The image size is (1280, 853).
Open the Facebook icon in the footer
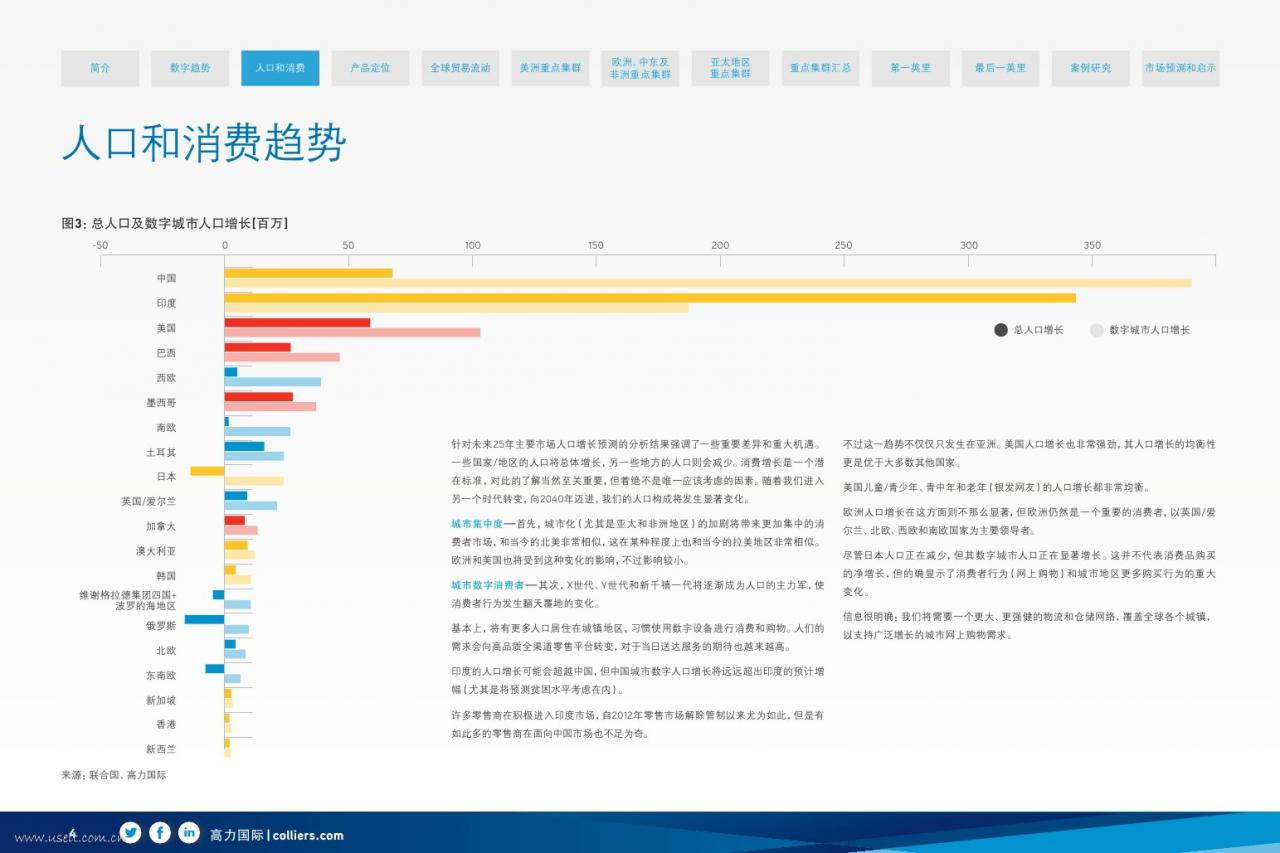point(160,832)
